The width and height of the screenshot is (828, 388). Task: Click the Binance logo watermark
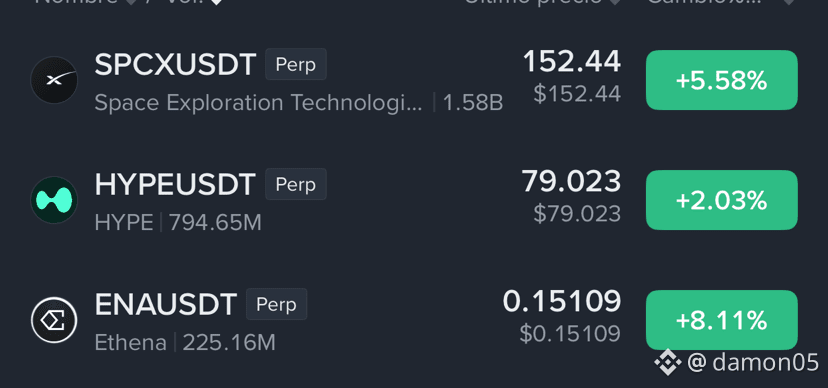click(667, 362)
